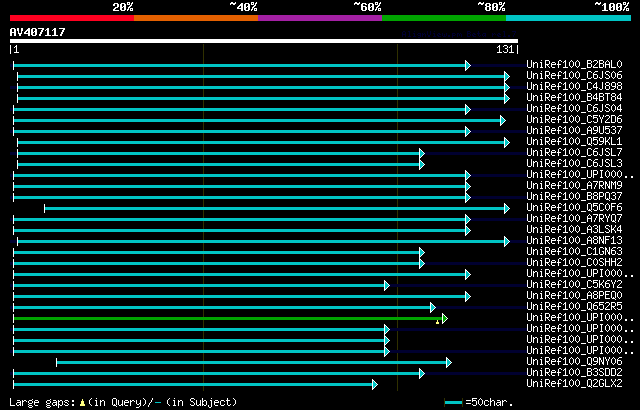The image size is (640, 410).
Task: Select the UniRef100_A7RNM9 label
Action: pos(574,186)
